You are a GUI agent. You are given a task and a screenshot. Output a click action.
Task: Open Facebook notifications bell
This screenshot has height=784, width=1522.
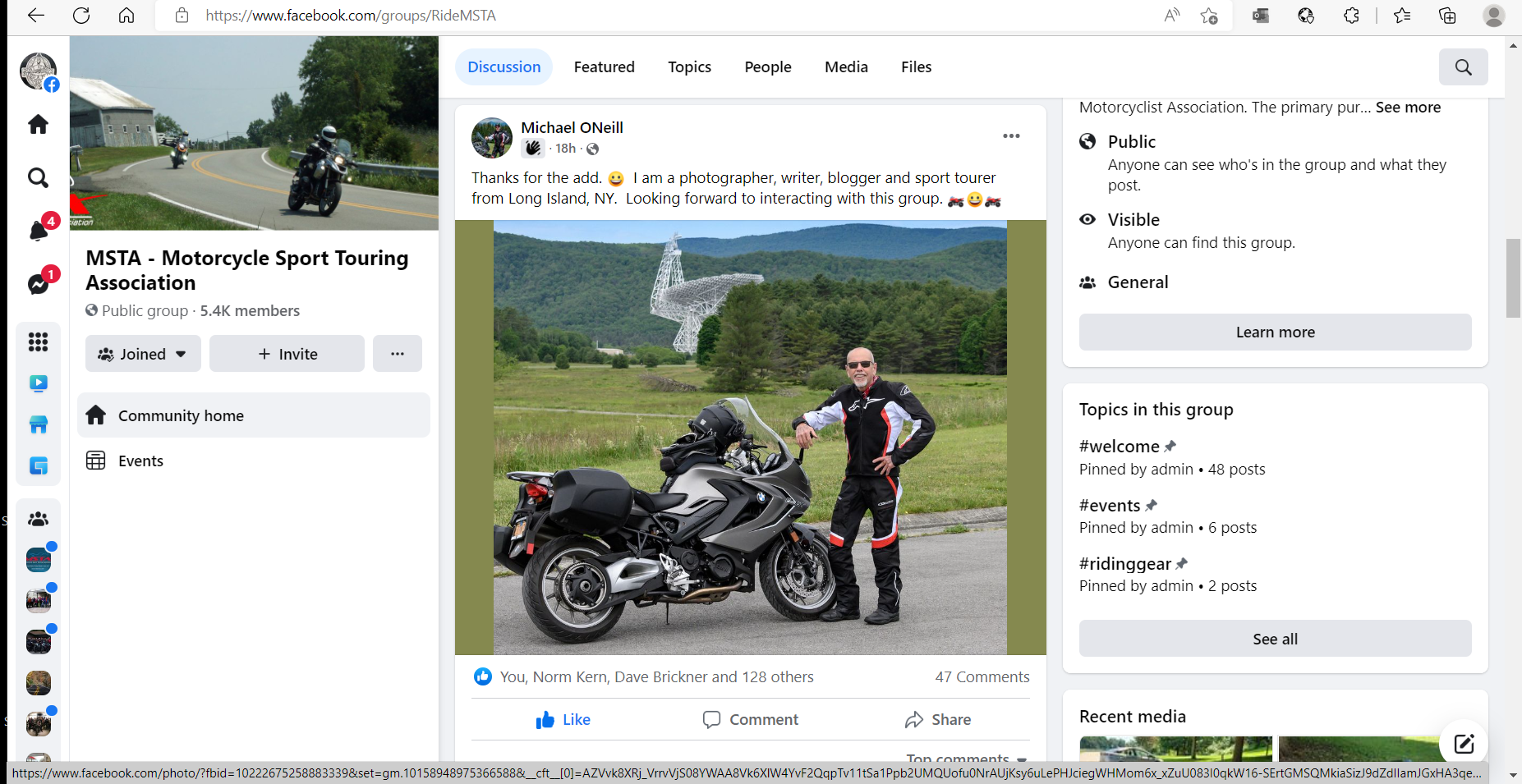pos(39,231)
